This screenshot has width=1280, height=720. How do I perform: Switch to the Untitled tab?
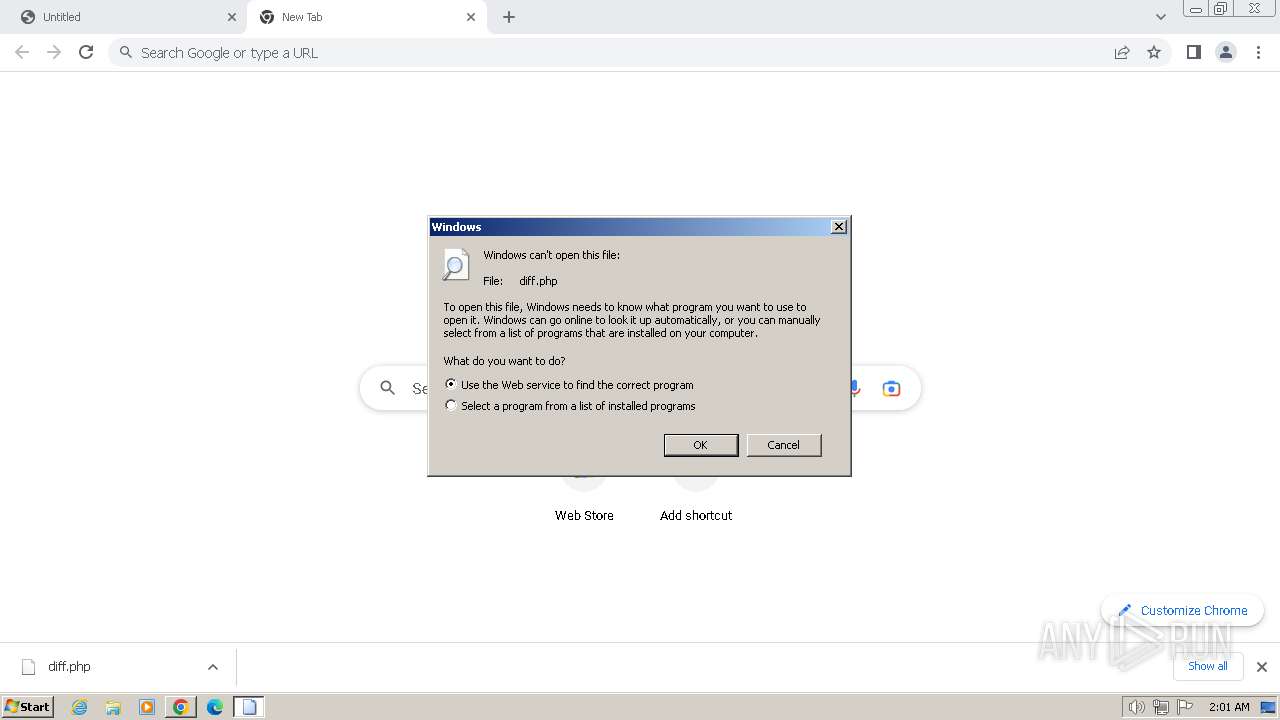tap(123, 17)
